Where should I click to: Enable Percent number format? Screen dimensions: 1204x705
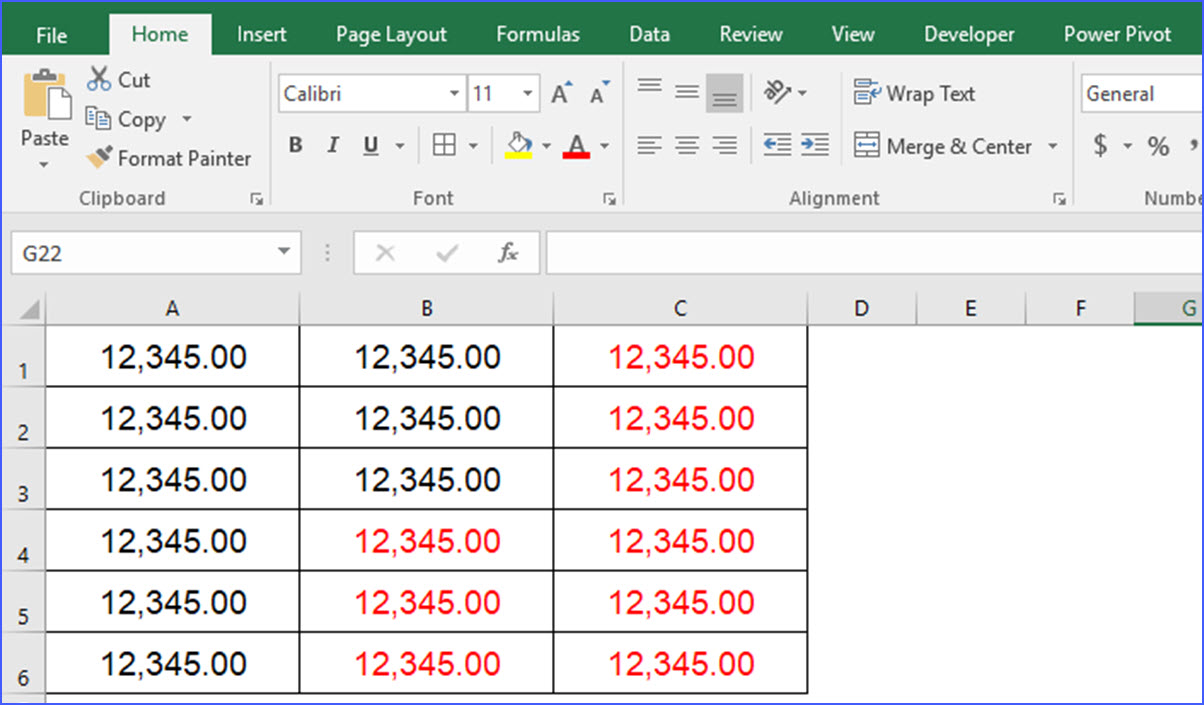[1157, 145]
